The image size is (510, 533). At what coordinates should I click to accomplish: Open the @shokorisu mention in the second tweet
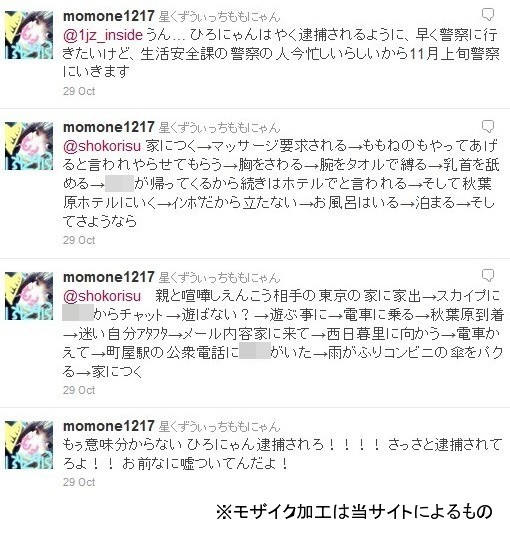click(102, 146)
